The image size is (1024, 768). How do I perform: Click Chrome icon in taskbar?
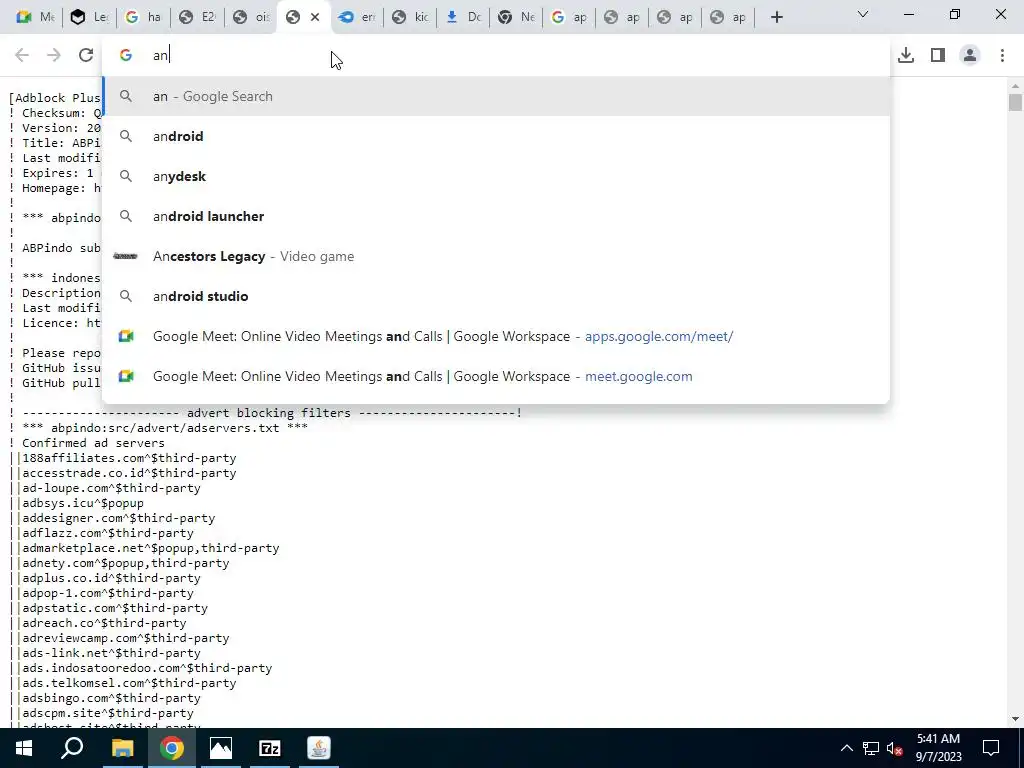click(x=172, y=748)
